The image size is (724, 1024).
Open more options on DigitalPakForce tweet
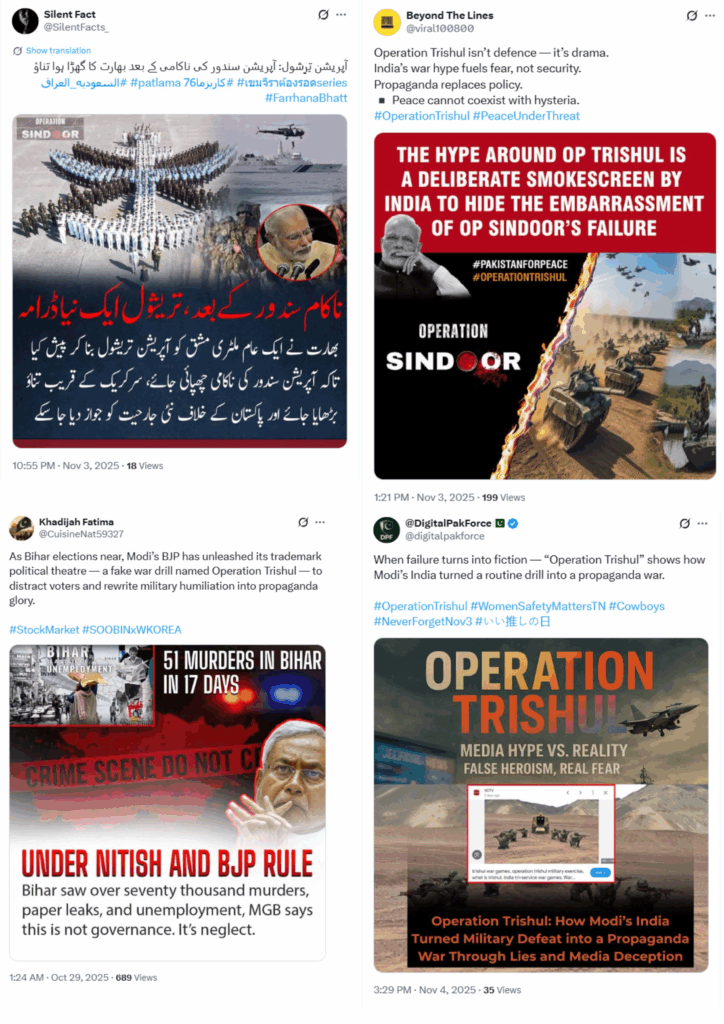tap(702, 523)
